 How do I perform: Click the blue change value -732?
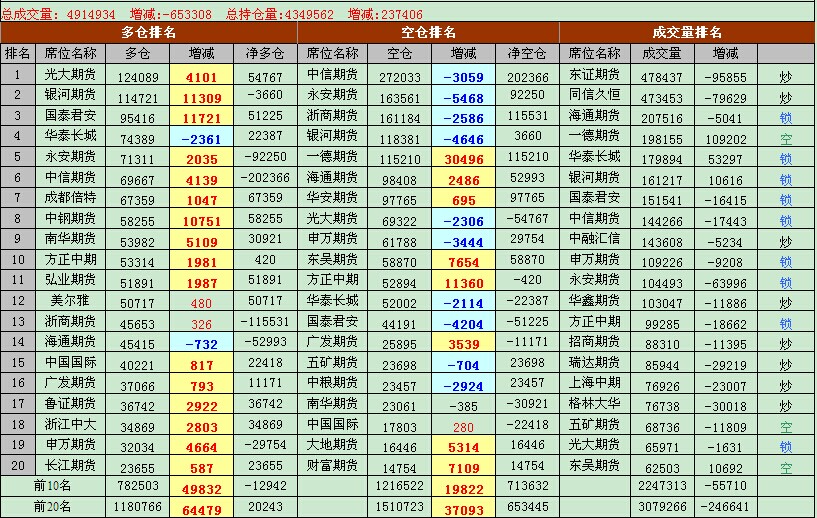tap(201, 345)
